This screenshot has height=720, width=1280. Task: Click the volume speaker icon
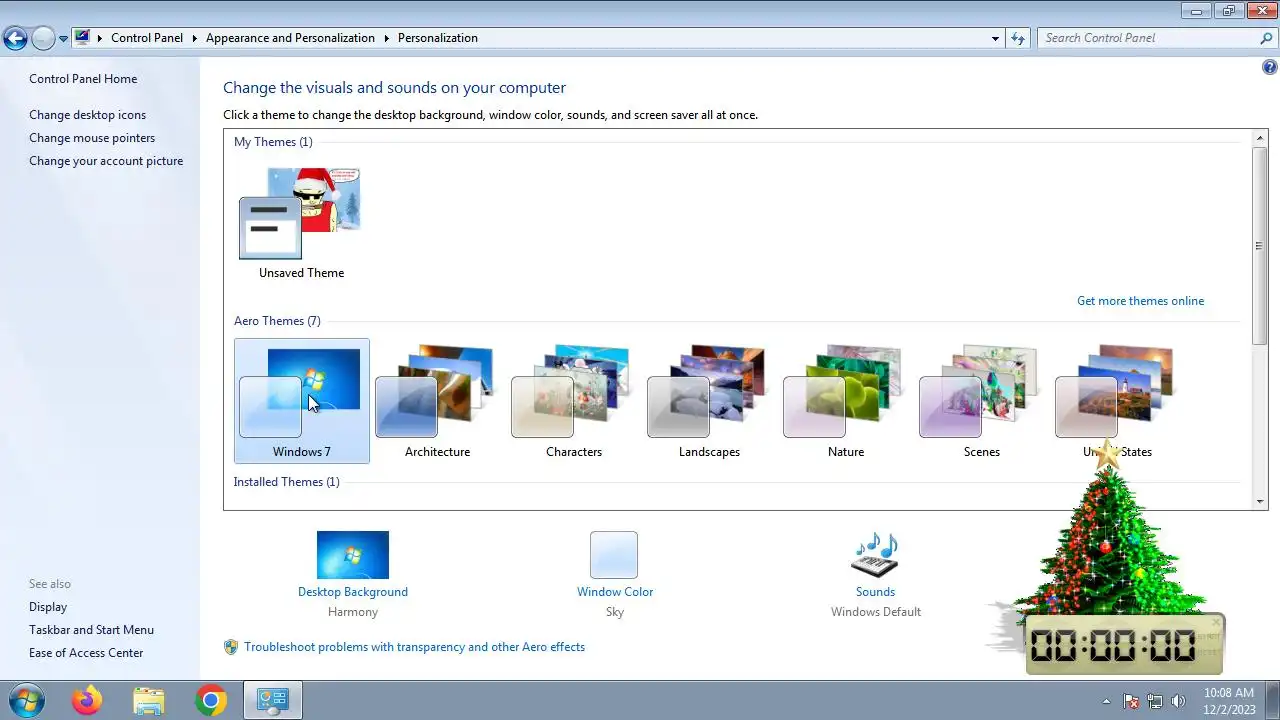click(1179, 701)
